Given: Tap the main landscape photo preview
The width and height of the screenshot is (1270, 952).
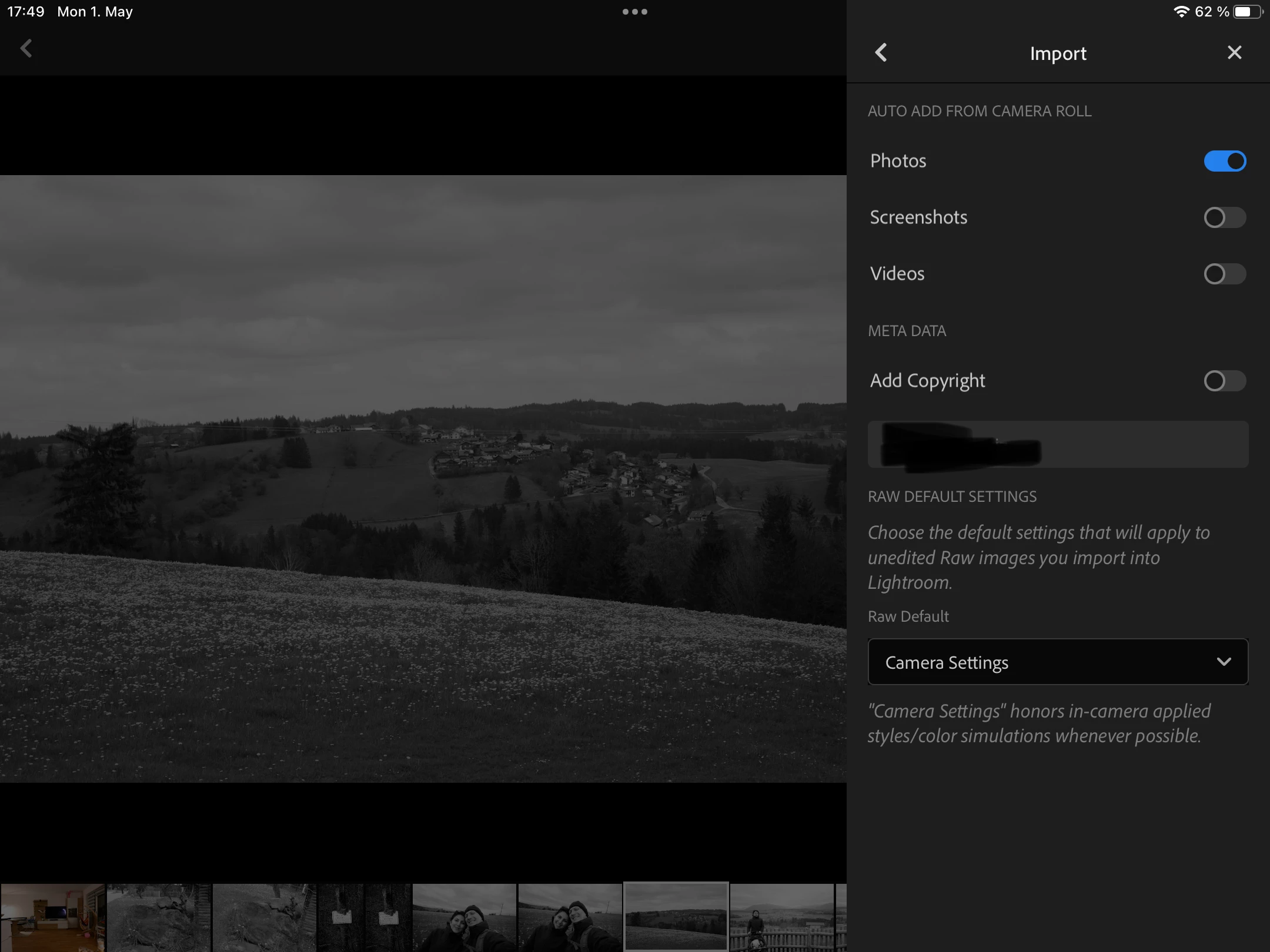Looking at the screenshot, I should [x=423, y=479].
